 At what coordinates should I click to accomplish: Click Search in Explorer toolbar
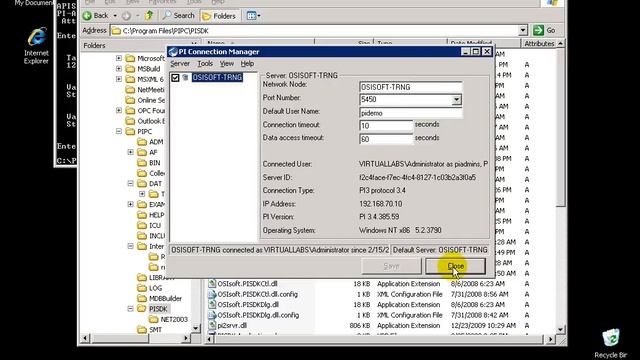[179, 16]
